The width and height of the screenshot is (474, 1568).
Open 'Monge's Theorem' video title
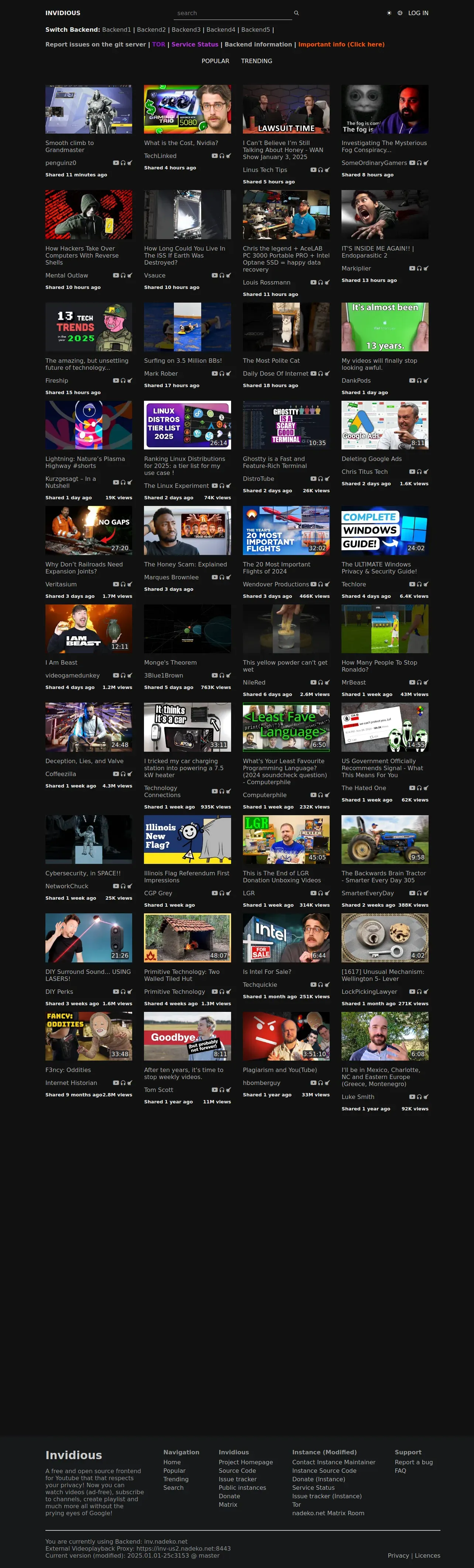(170, 662)
